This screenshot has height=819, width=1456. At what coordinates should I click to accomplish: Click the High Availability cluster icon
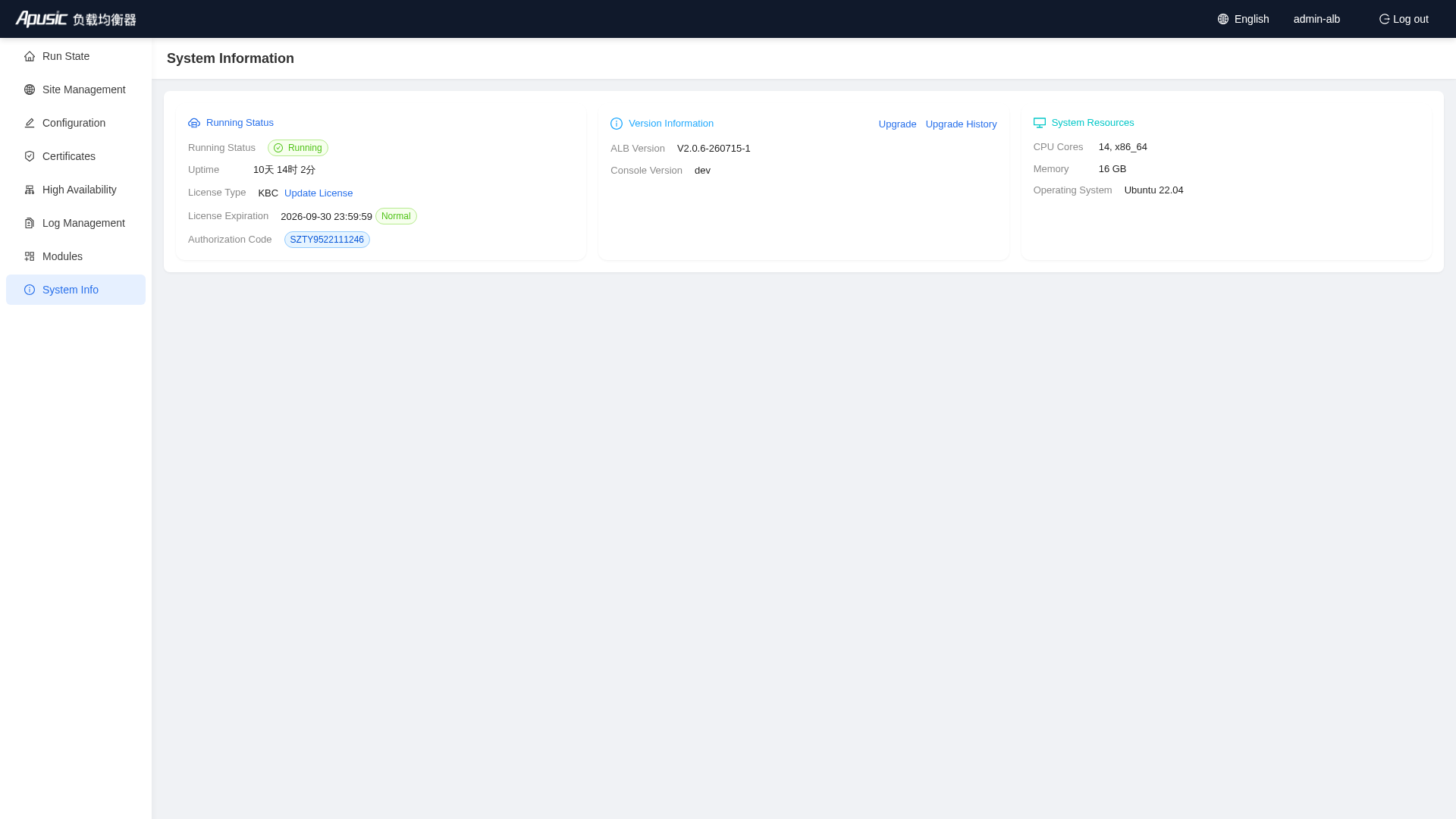pyautogui.click(x=30, y=190)
